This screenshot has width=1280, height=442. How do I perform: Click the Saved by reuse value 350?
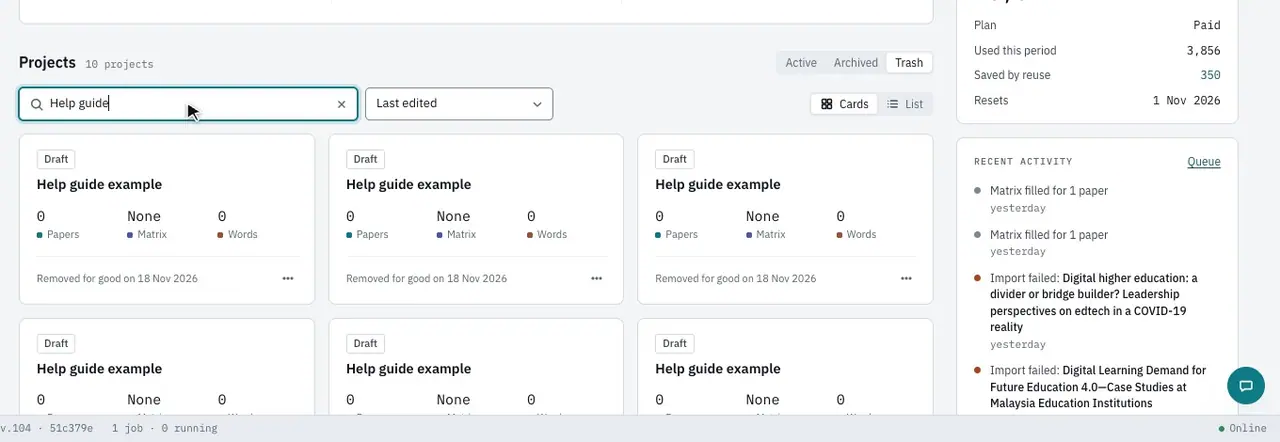1210,75
